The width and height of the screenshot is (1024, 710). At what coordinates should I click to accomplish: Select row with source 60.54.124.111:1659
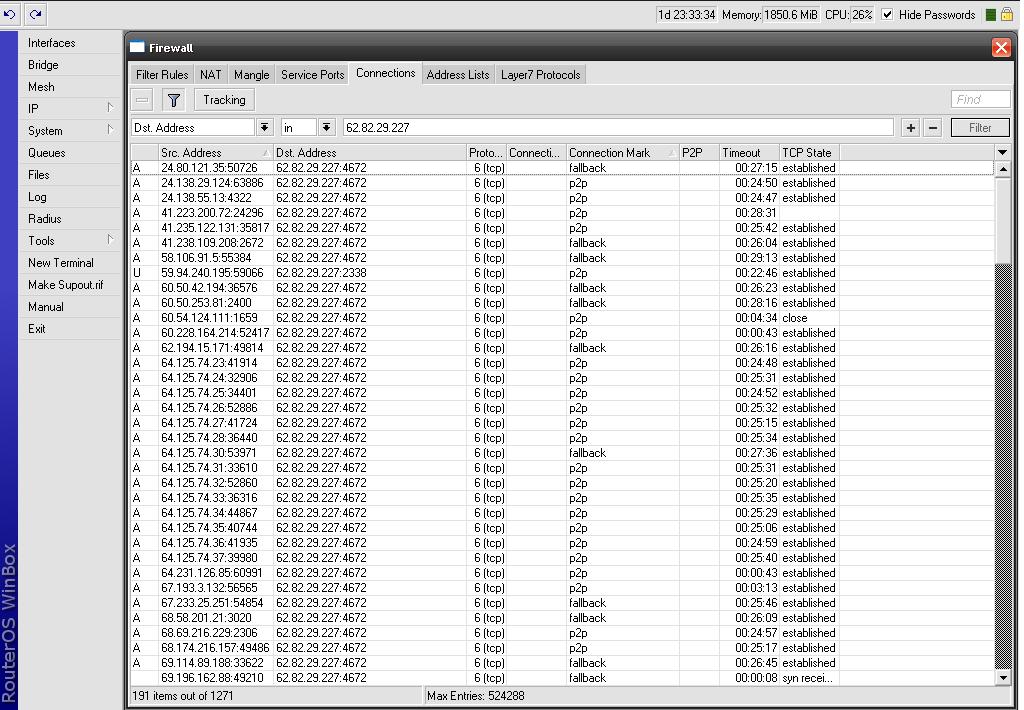(x=562, y=318)
